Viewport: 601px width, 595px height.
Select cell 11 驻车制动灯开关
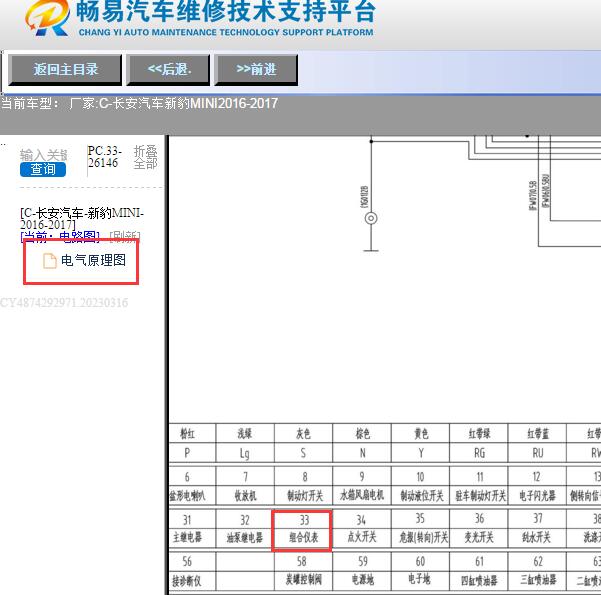pyautogui.click(x=479, y=486)
